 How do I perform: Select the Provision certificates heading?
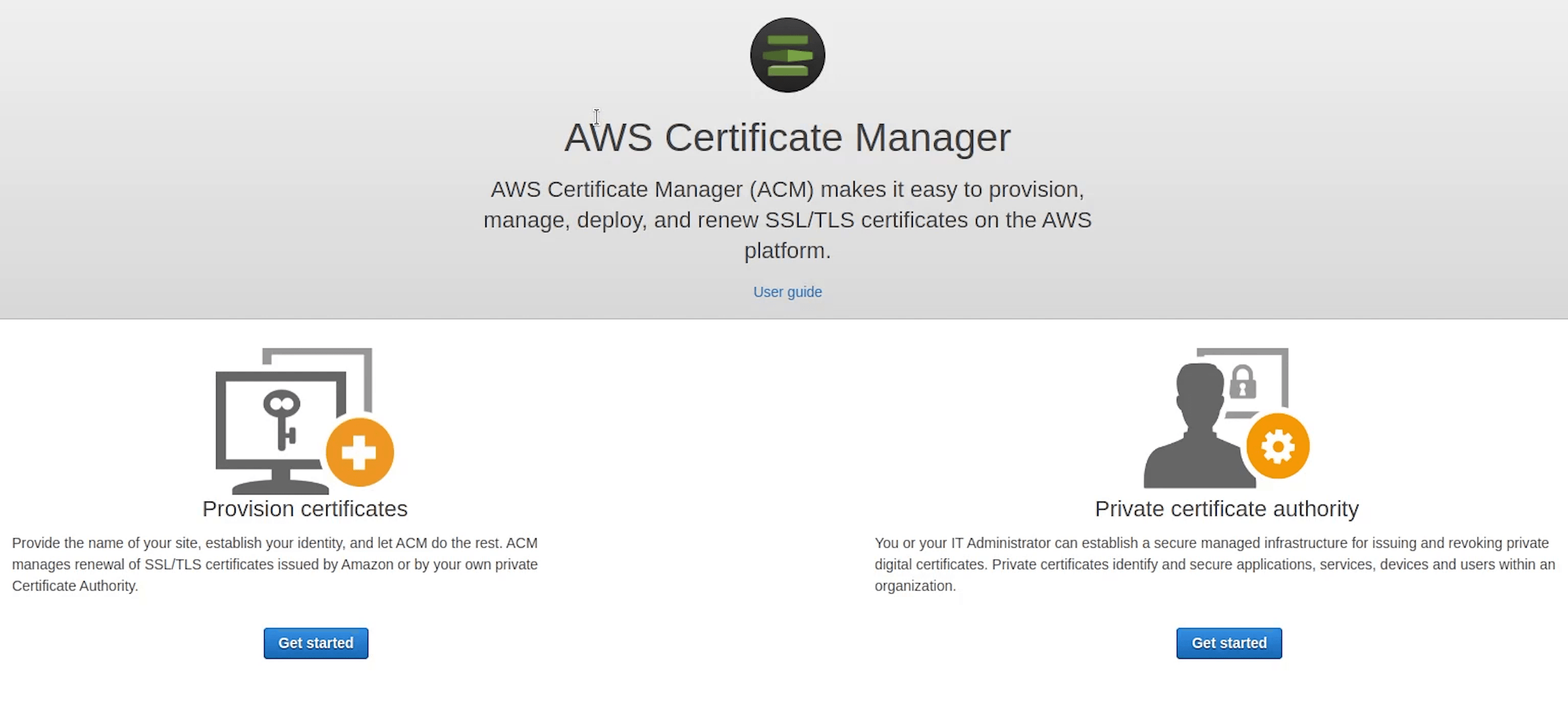(x=304, y=508)
